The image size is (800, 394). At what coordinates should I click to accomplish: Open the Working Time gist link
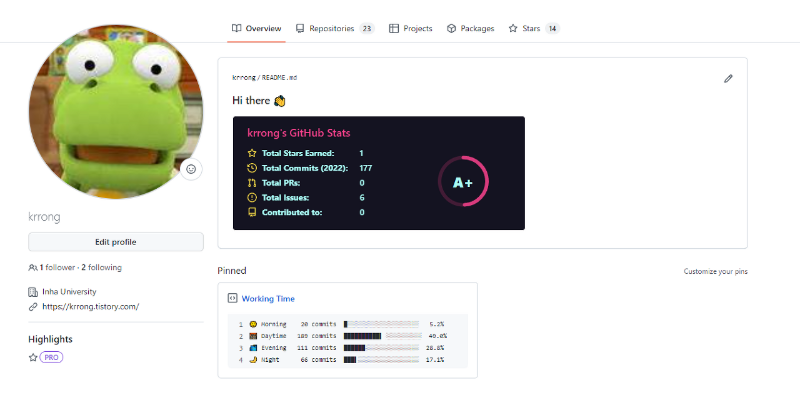pyautogui.click(x=268, y=299)
